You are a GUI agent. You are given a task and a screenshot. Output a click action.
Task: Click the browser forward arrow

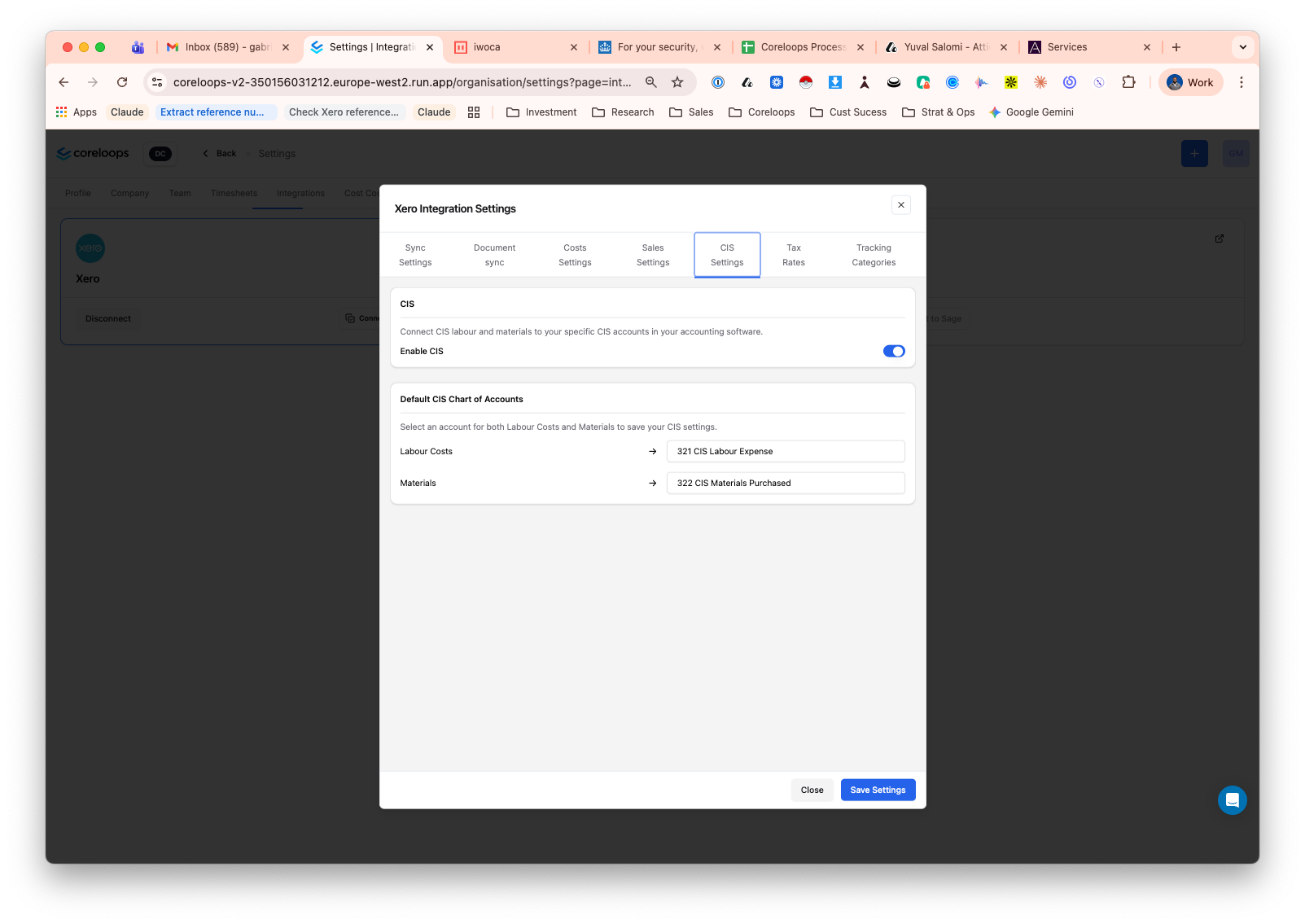(93, 82)
